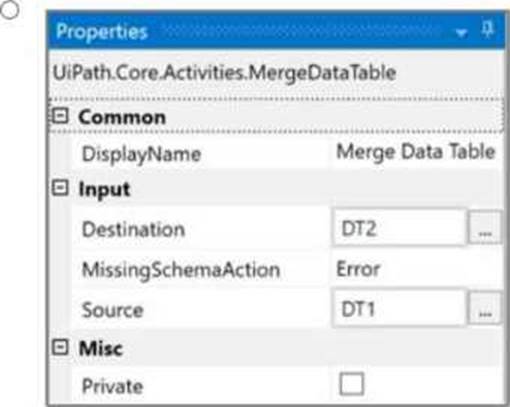
Task: Collapse the Common section
Action: [60, 116]
